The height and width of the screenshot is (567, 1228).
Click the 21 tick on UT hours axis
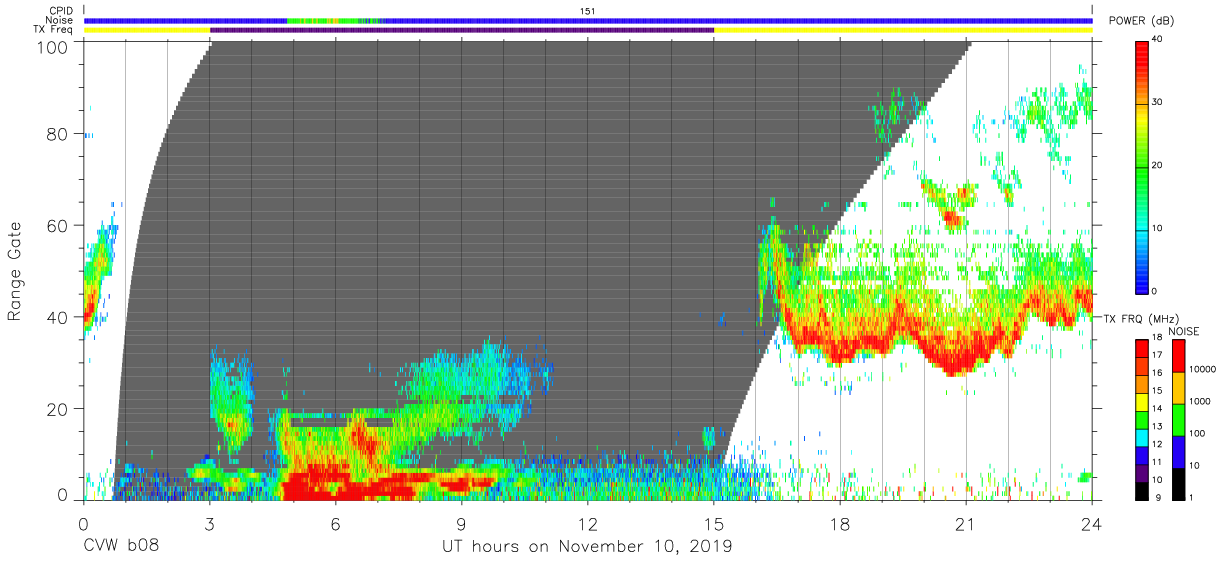point(965,524)
